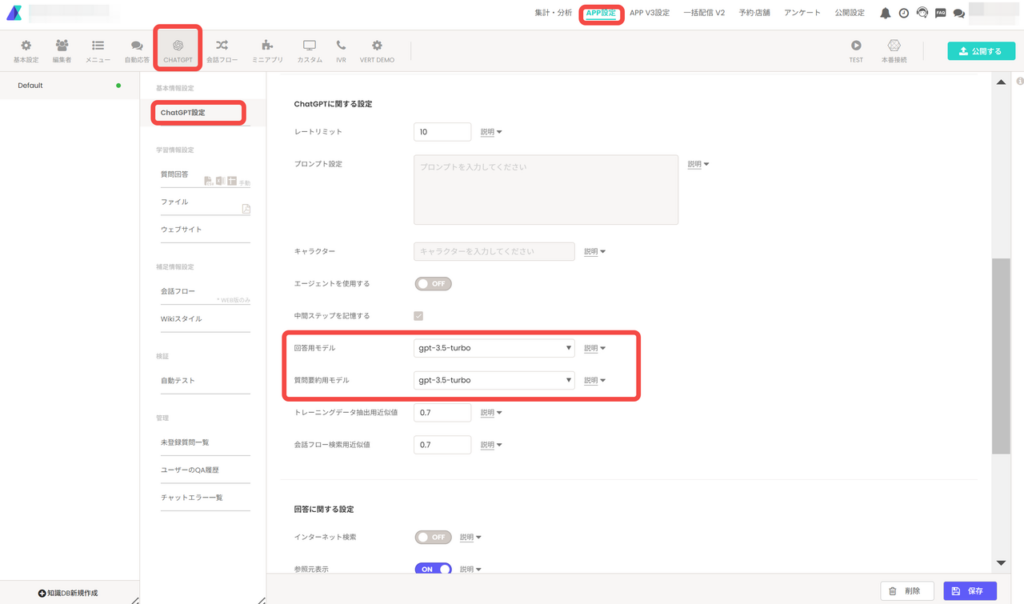Expand the 説明 next to レートリミット
Screen dimensions: 1024x604
pos(490,131)
